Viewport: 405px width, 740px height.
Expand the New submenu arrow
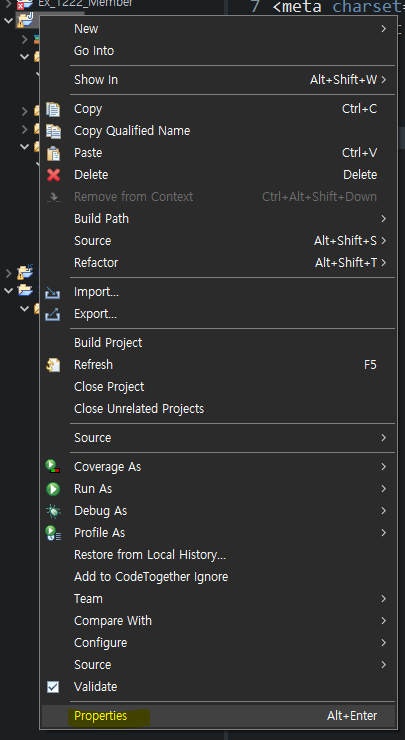(x=383, y=29)
